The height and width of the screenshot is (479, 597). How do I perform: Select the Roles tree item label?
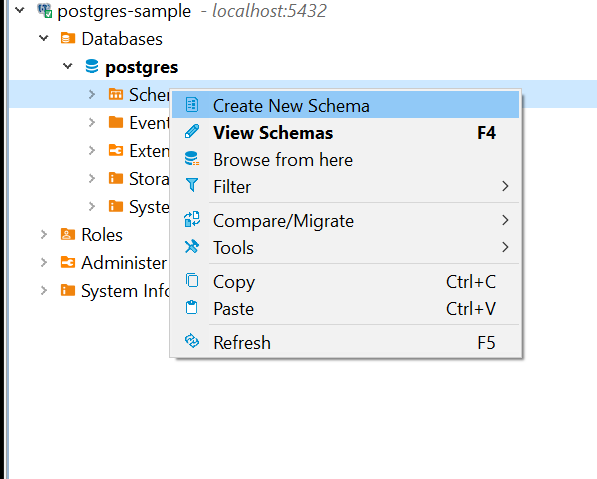pos(102,235)
